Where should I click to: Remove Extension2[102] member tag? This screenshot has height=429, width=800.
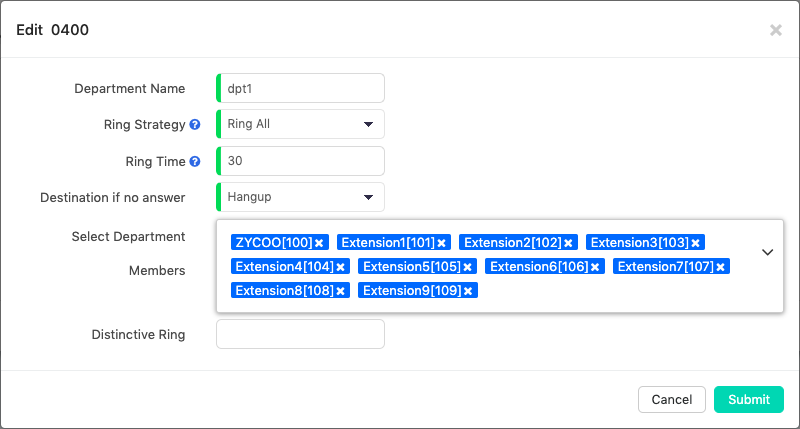(x=568, y=243)
